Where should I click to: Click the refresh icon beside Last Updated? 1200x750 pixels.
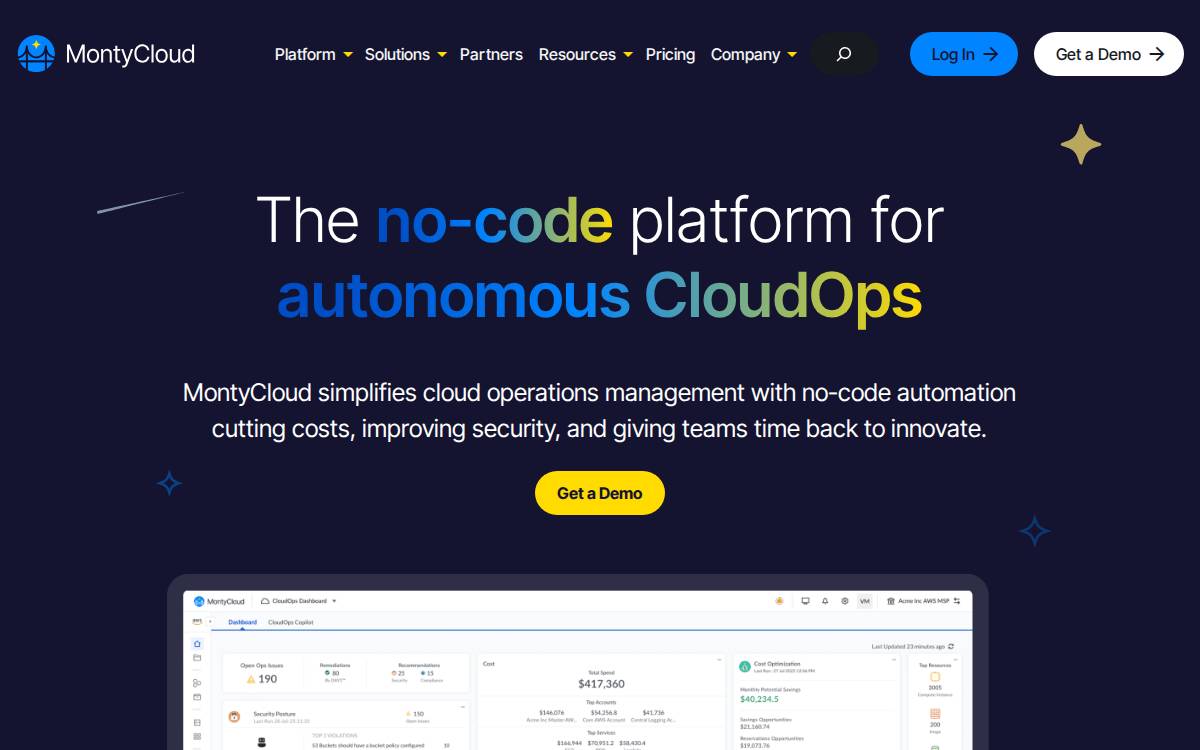pos(951,646)
